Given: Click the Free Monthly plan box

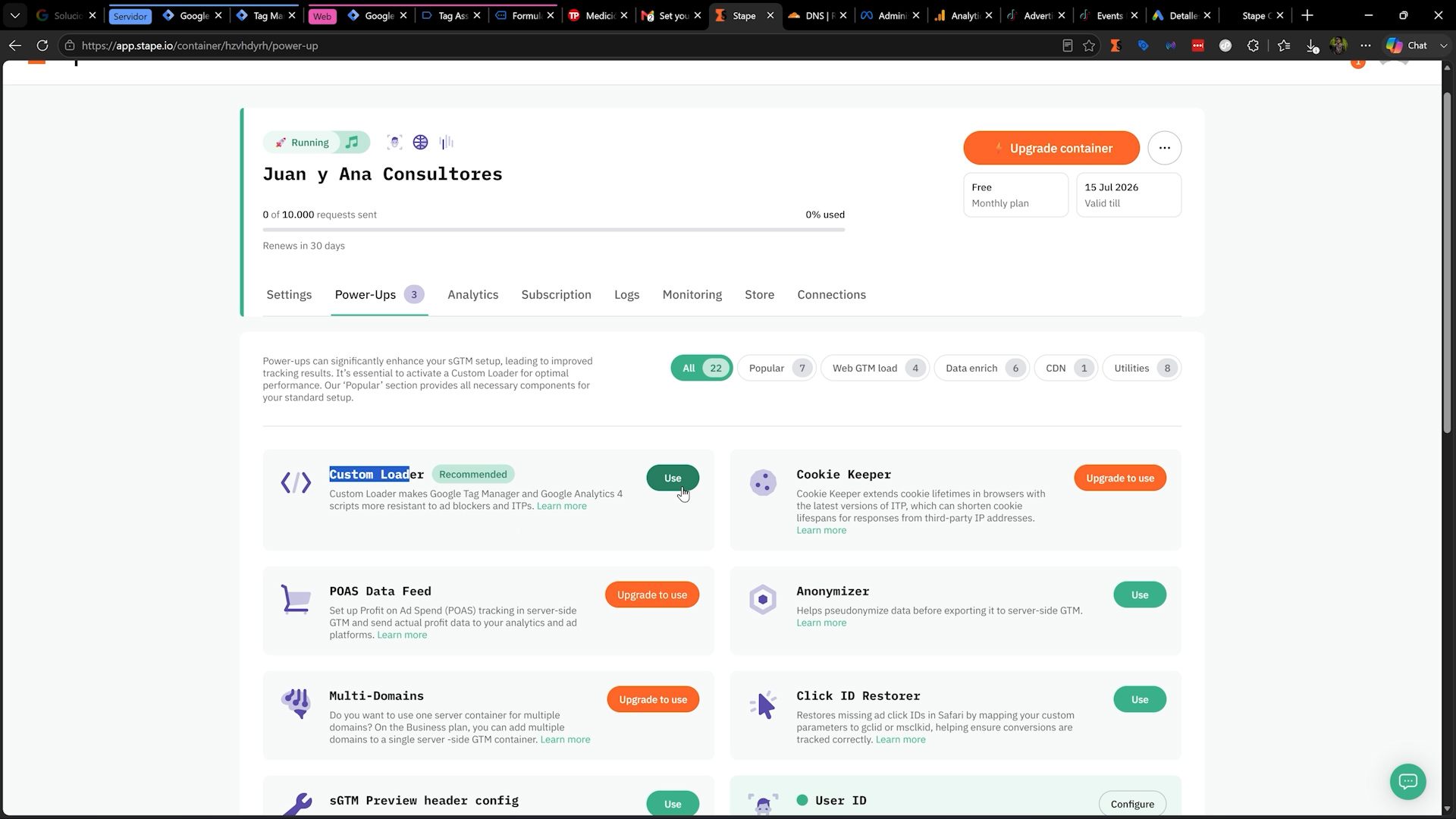Looking at the screenshot, I should 1015,195.
